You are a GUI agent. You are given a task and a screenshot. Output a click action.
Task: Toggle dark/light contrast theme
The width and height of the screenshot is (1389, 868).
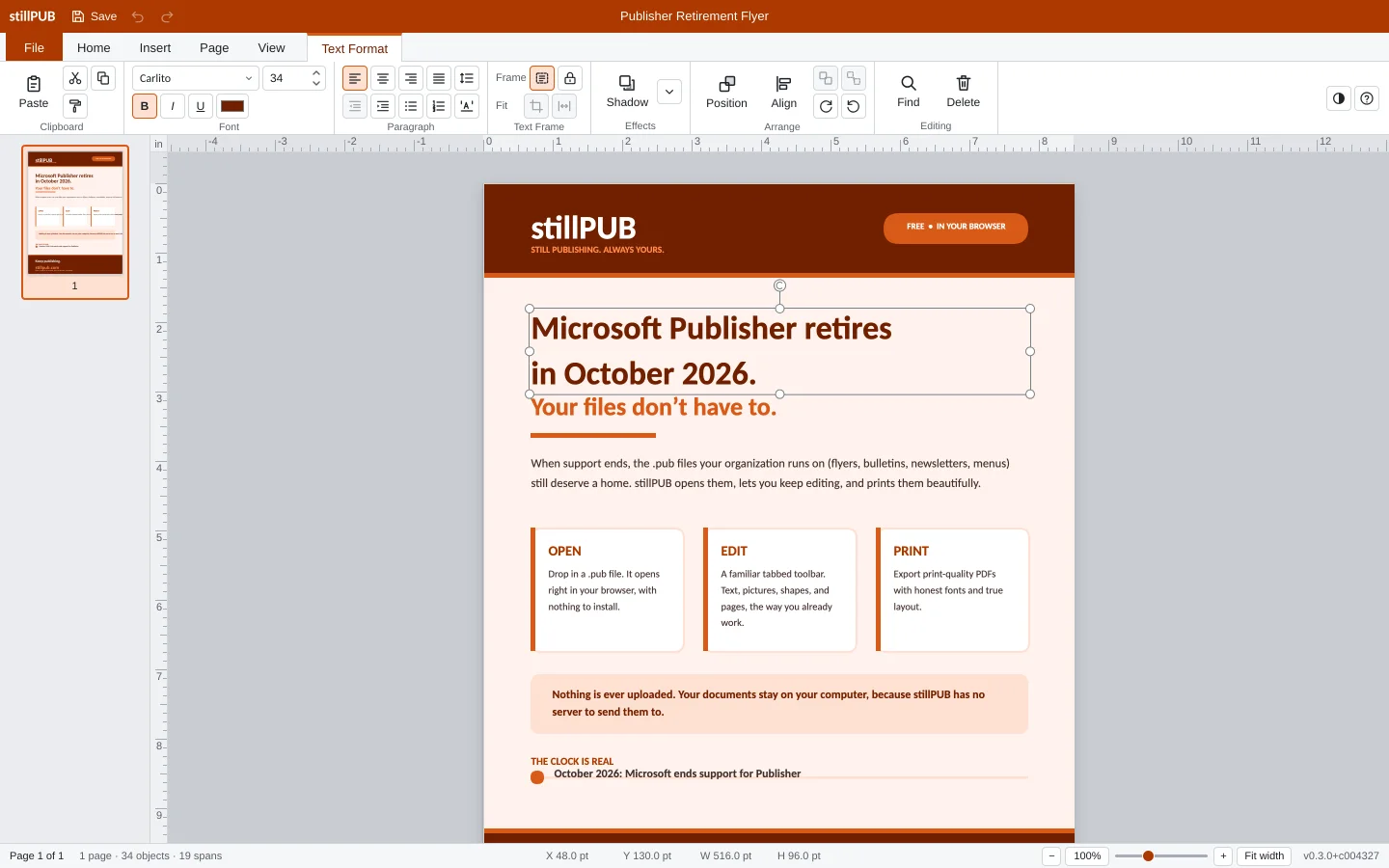(1339, 98)
